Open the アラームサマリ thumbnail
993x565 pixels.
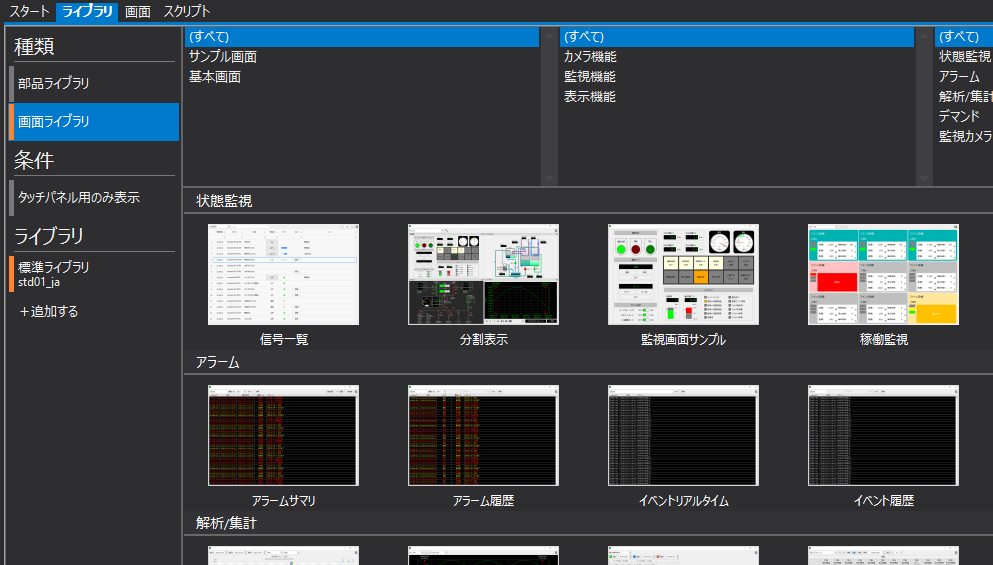[283, 436]
